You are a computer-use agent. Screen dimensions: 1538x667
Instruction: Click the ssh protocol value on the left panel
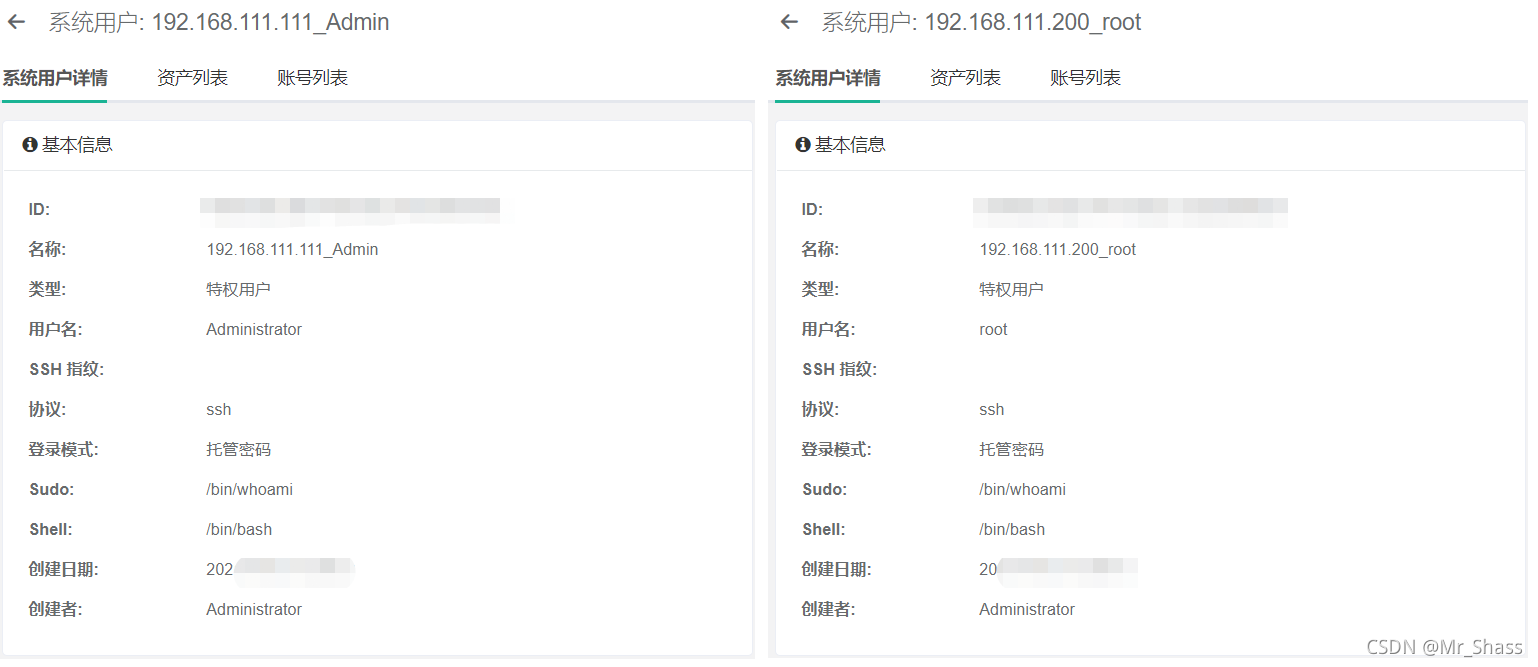coord(218,409)
